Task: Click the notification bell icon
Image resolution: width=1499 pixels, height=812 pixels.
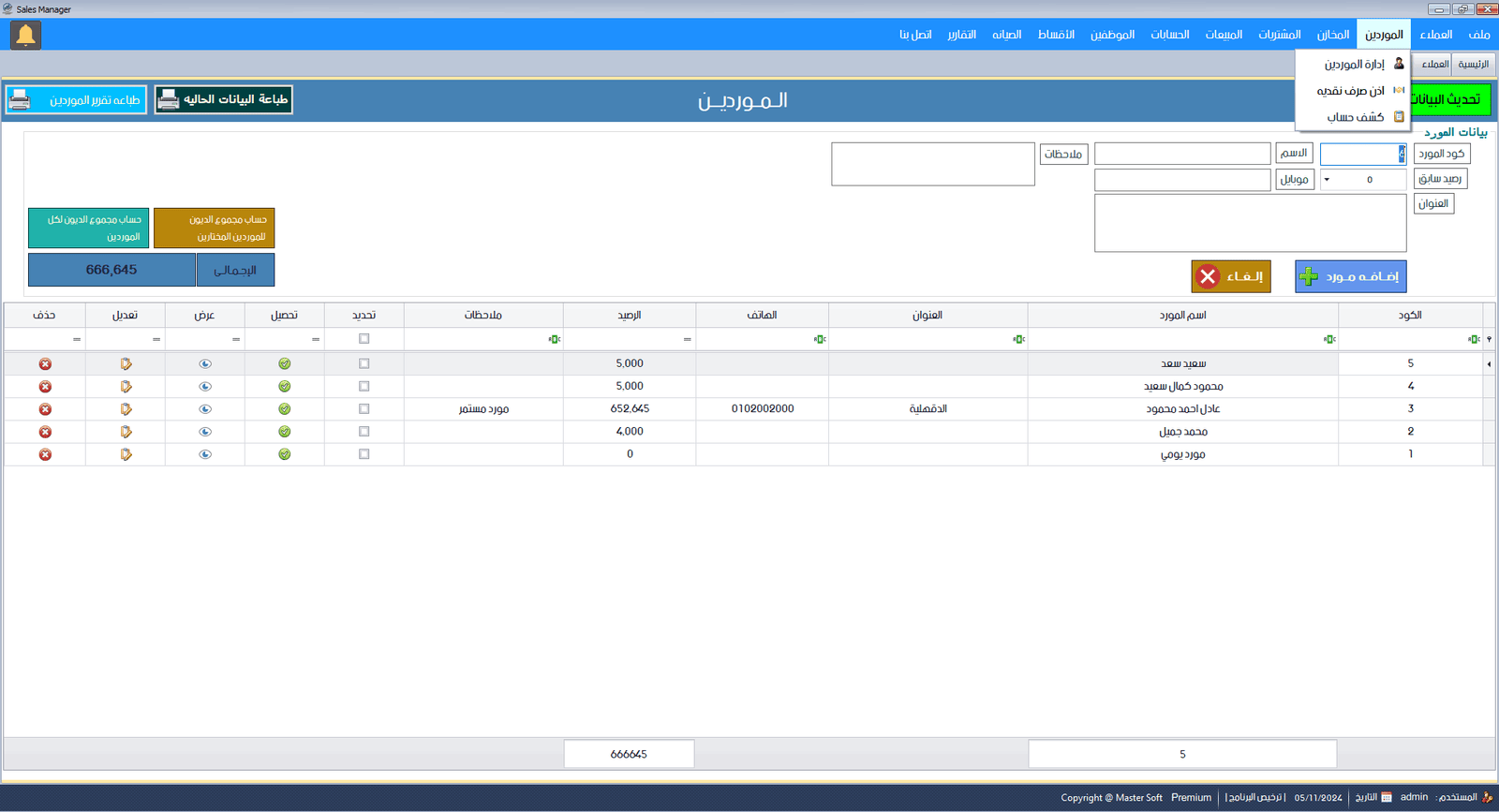Action: [25, 36]
